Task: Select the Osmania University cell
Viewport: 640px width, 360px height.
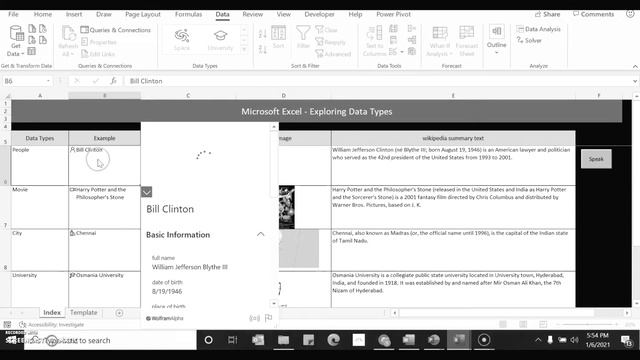Action: click(x=104, y=289)
